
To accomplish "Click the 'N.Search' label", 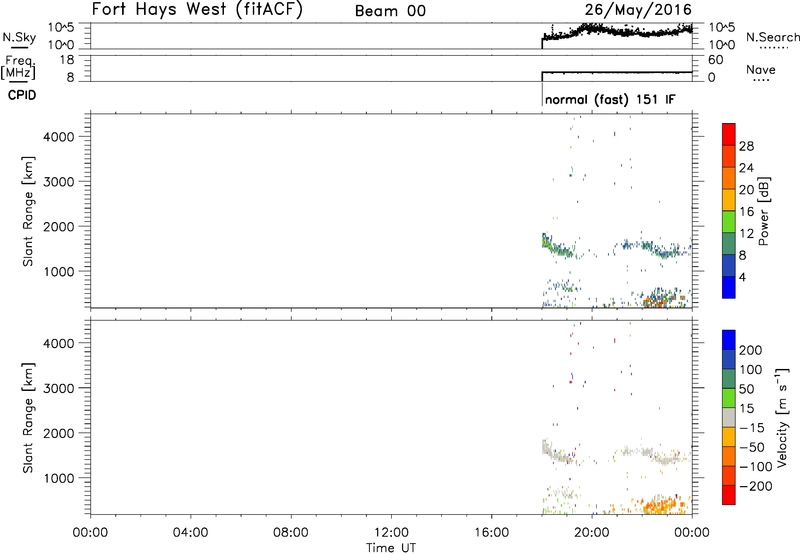I will (772, 37).
